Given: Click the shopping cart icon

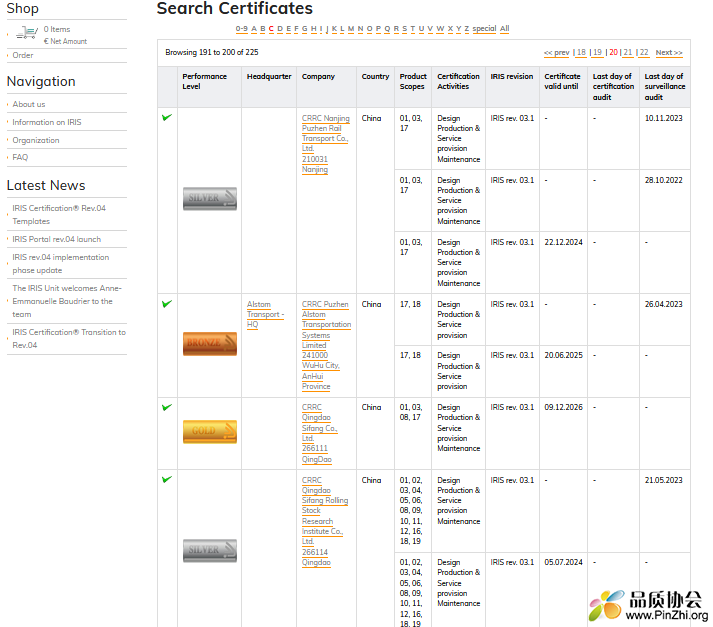Looking at the screenshot, I should click(26, 33).
